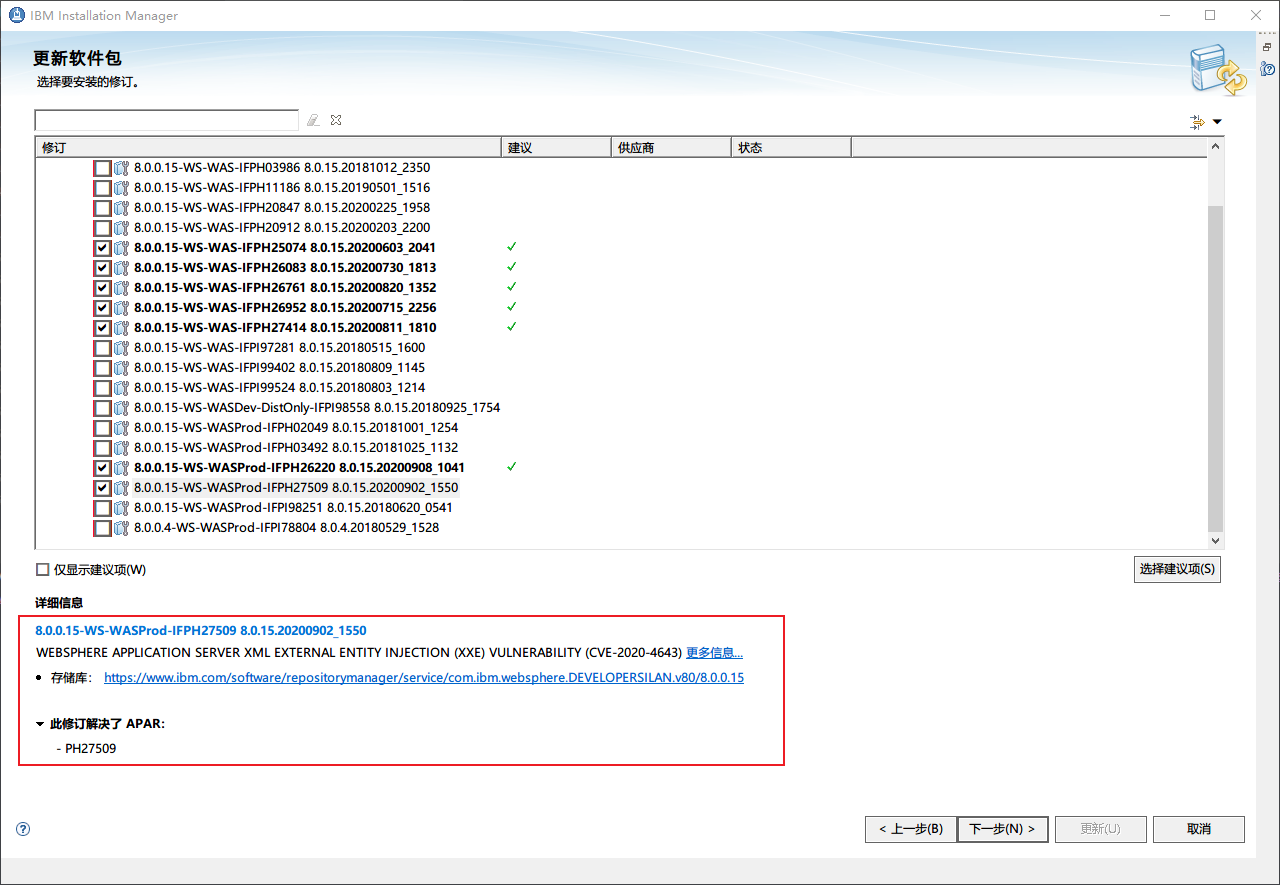Click the scroll-down arrow of the fix list
The height and width of the screenshot is (885, 1280).
(x=1216, y=540)
